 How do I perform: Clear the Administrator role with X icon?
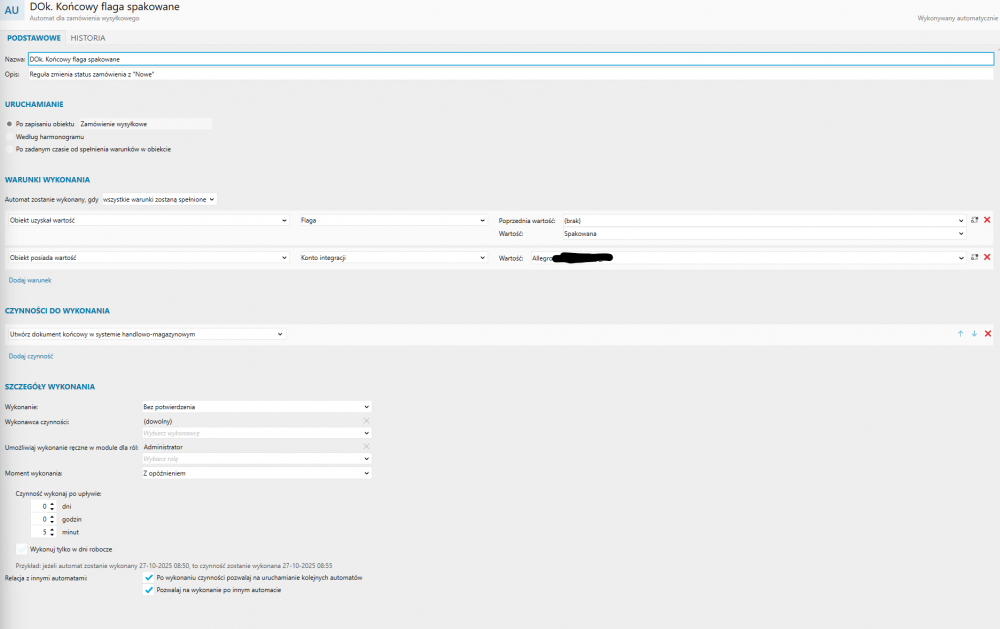point(366,447)
